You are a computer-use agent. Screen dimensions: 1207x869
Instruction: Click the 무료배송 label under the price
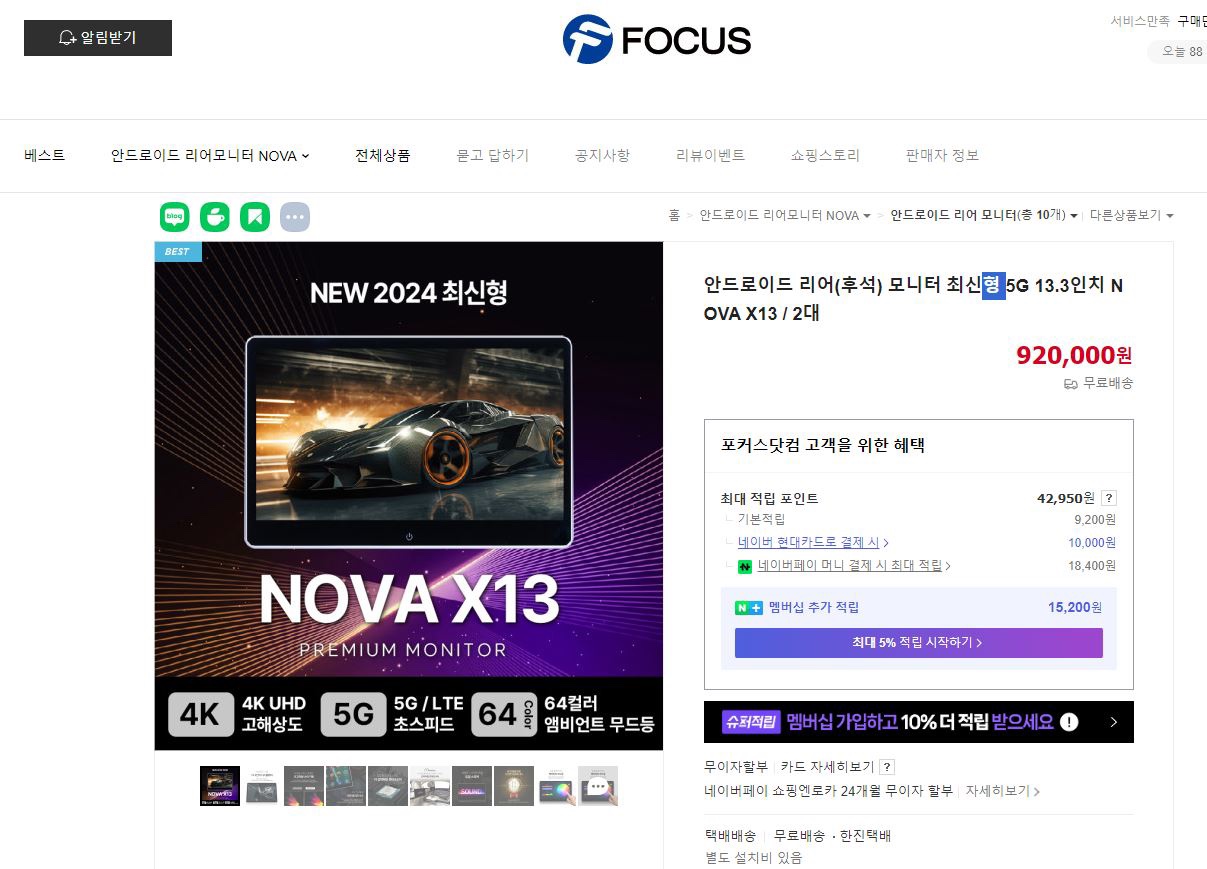point(1108,383)
